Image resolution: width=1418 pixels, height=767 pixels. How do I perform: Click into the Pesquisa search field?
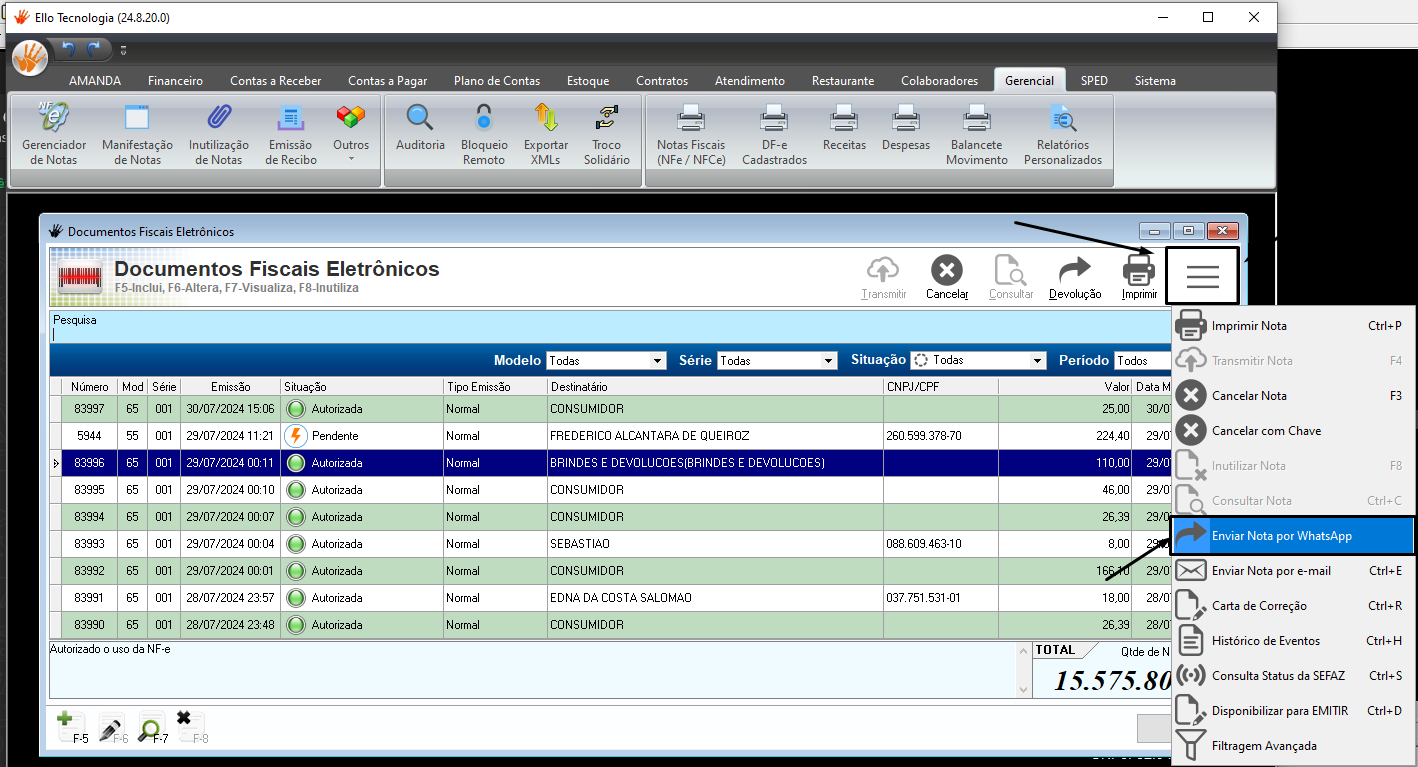610,334
